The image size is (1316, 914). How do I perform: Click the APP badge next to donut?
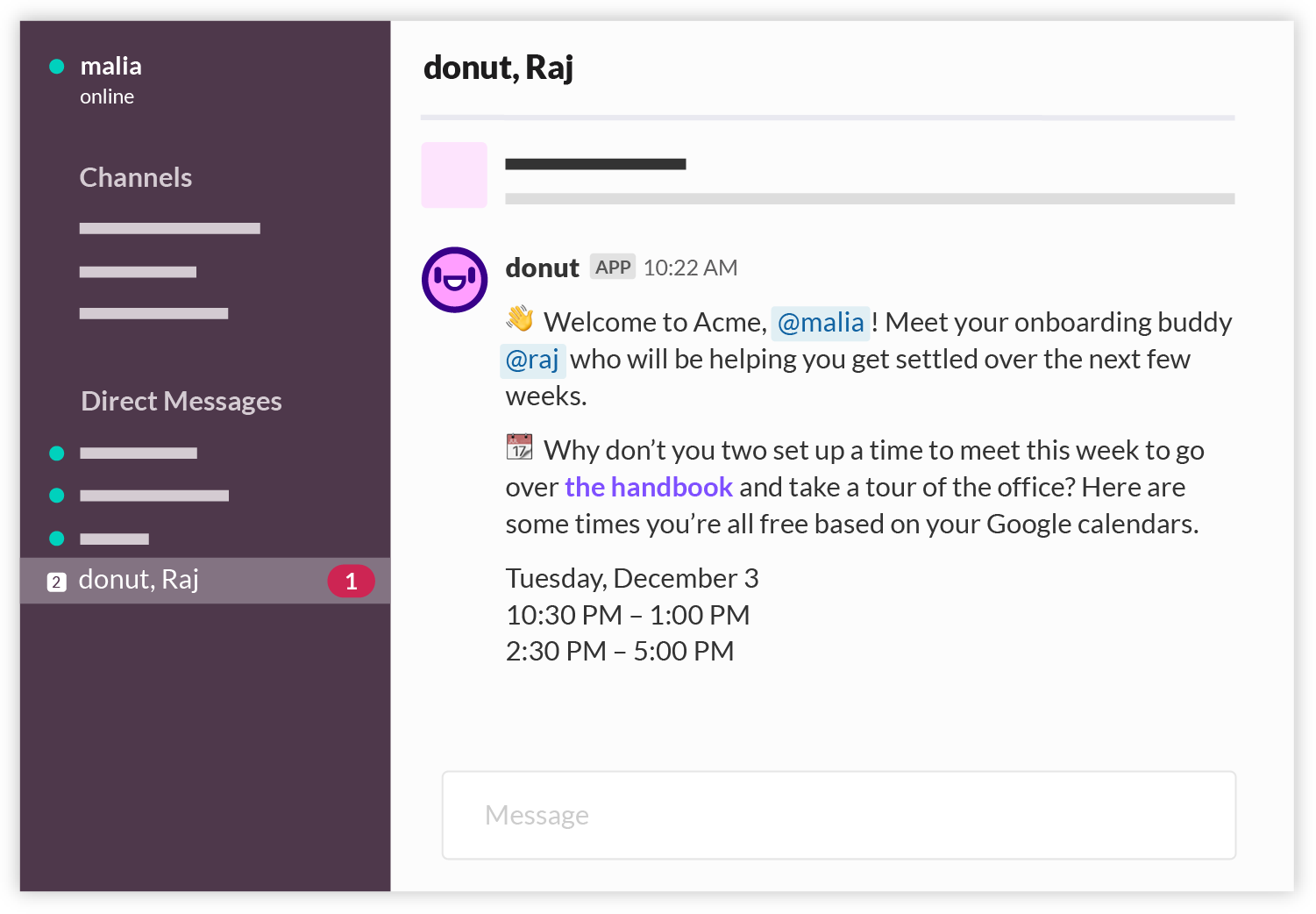tap(613, 267)
